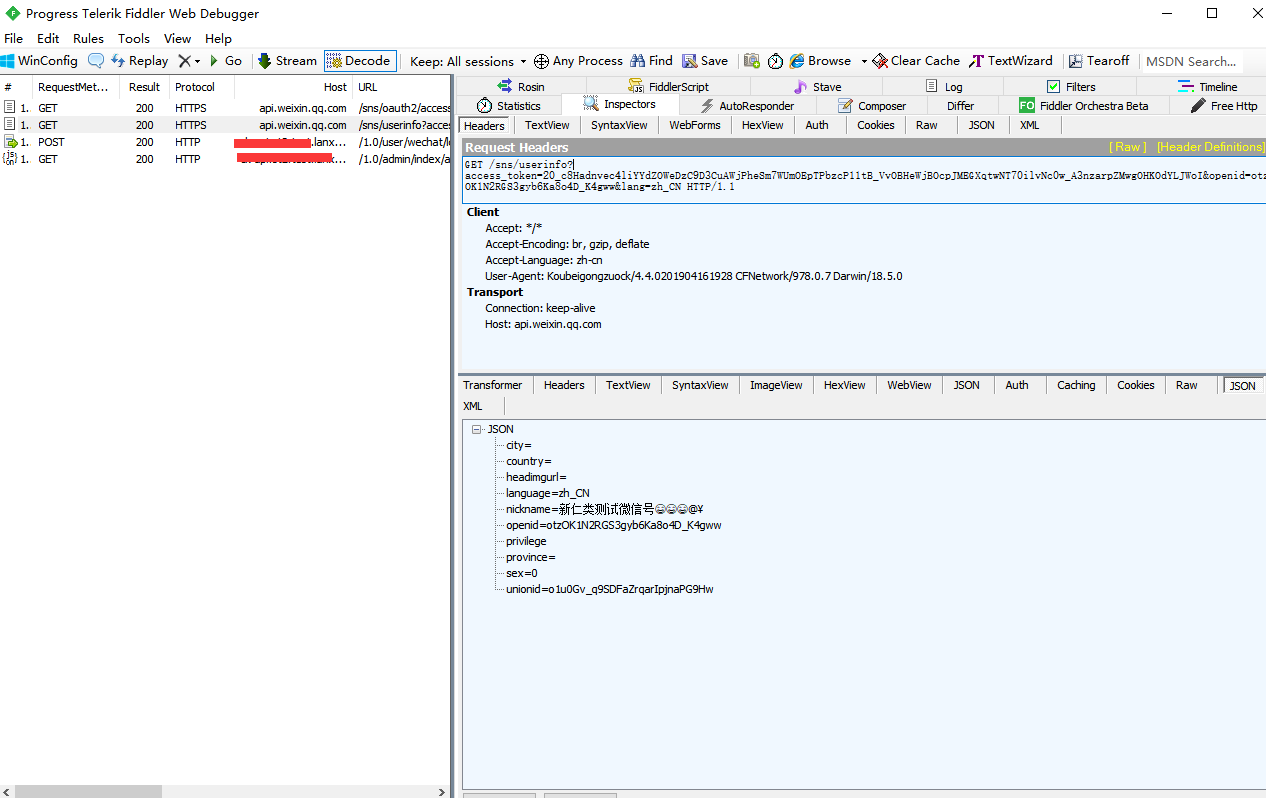Select the POST /1.0/user/wechat session row

(226, 142)
